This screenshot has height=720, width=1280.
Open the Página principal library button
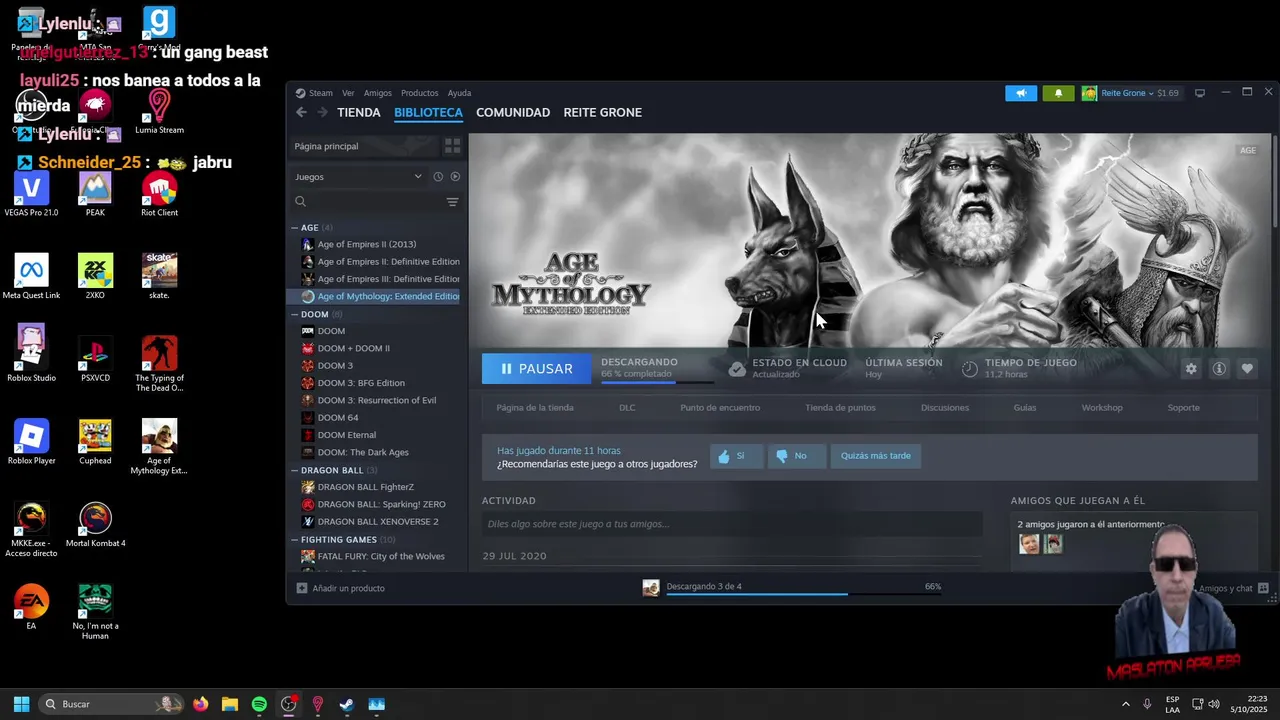pos(364,146)
